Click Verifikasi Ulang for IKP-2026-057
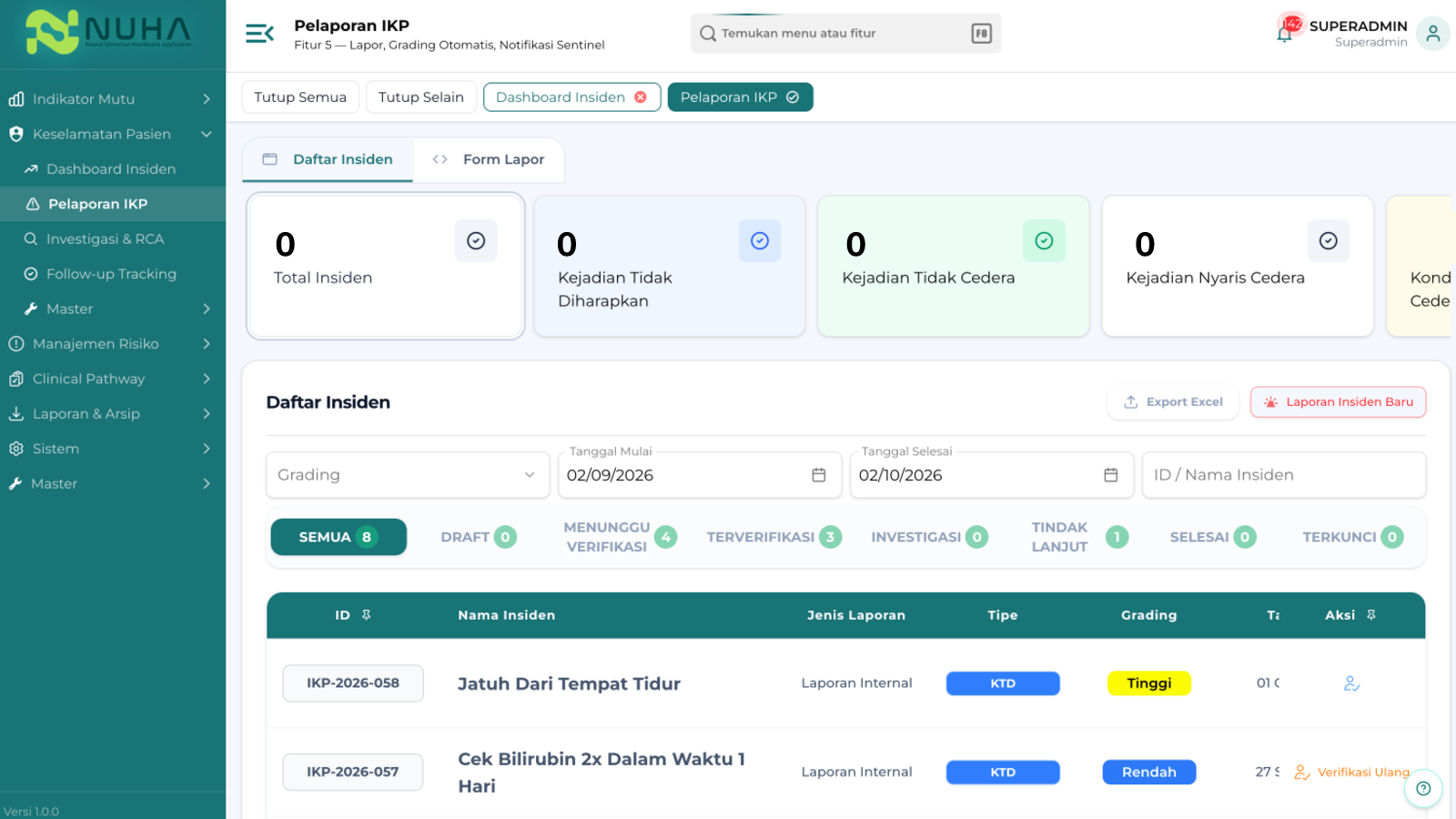Viewport: 1456px width, 819px height. (x=1352, y=773)
